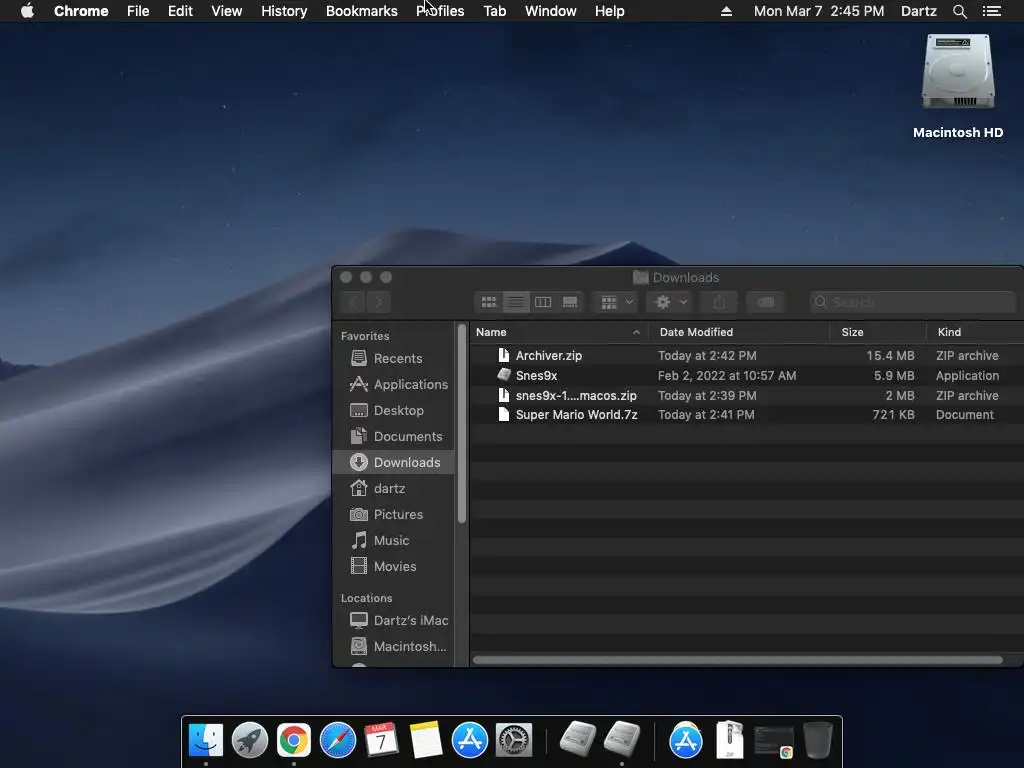
Task: Click the sidebar vertical scrollbar
Action: pos(462,423)
